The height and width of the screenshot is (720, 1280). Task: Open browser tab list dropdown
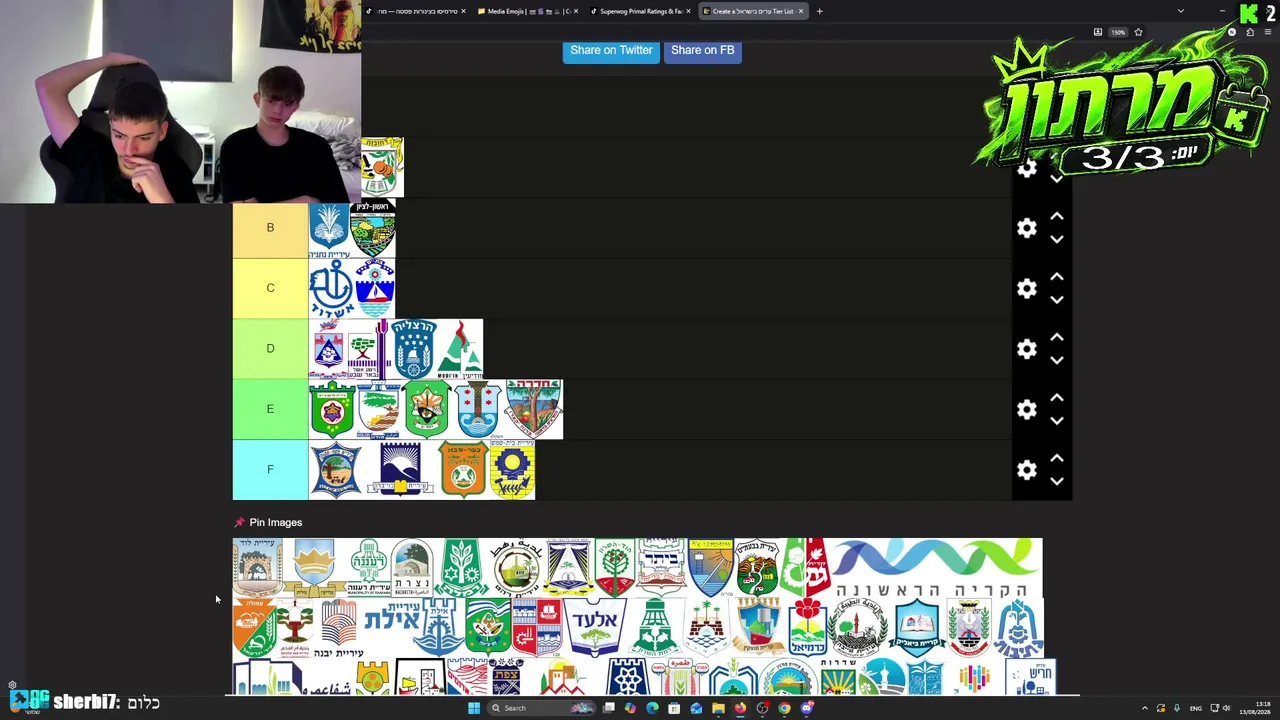tap(1180, 11)
